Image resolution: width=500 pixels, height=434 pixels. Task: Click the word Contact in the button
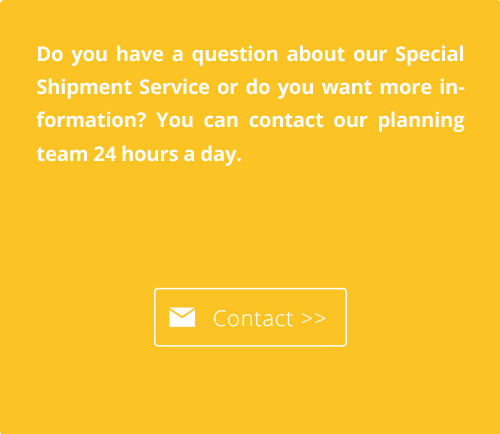coord(253,318)
